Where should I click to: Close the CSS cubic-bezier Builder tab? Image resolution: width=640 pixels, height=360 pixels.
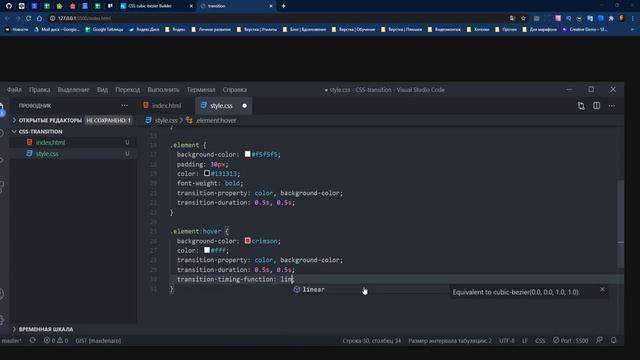191,6
